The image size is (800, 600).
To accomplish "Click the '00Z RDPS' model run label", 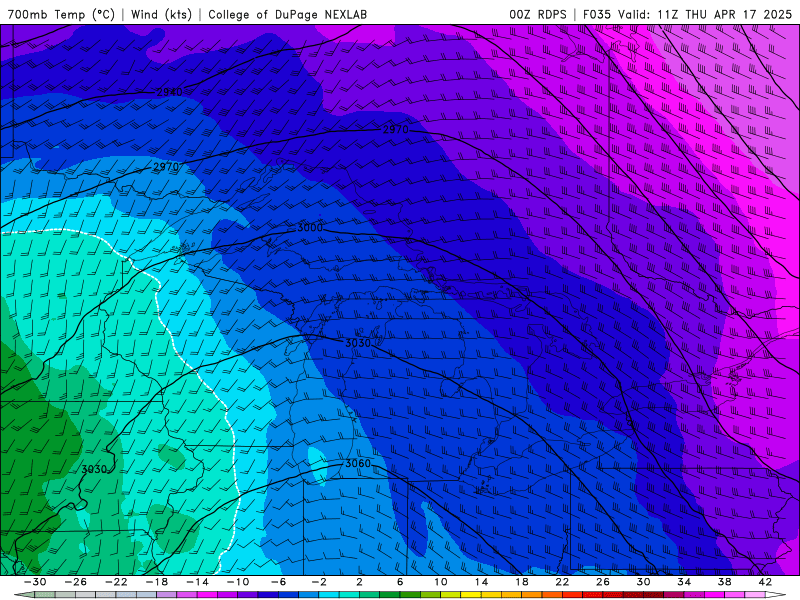I will point(538,14).
